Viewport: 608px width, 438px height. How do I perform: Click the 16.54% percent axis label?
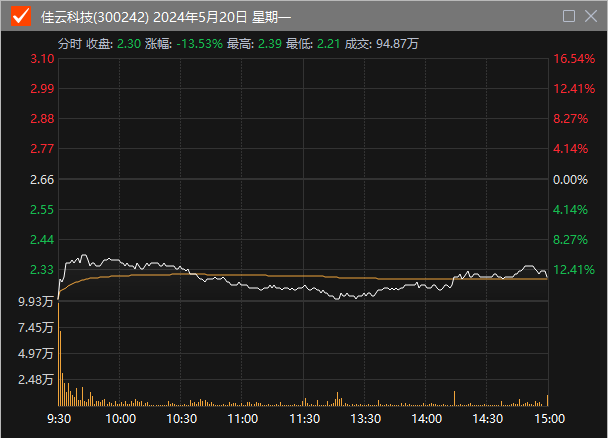pyautogui.click(x=574, y=59)
